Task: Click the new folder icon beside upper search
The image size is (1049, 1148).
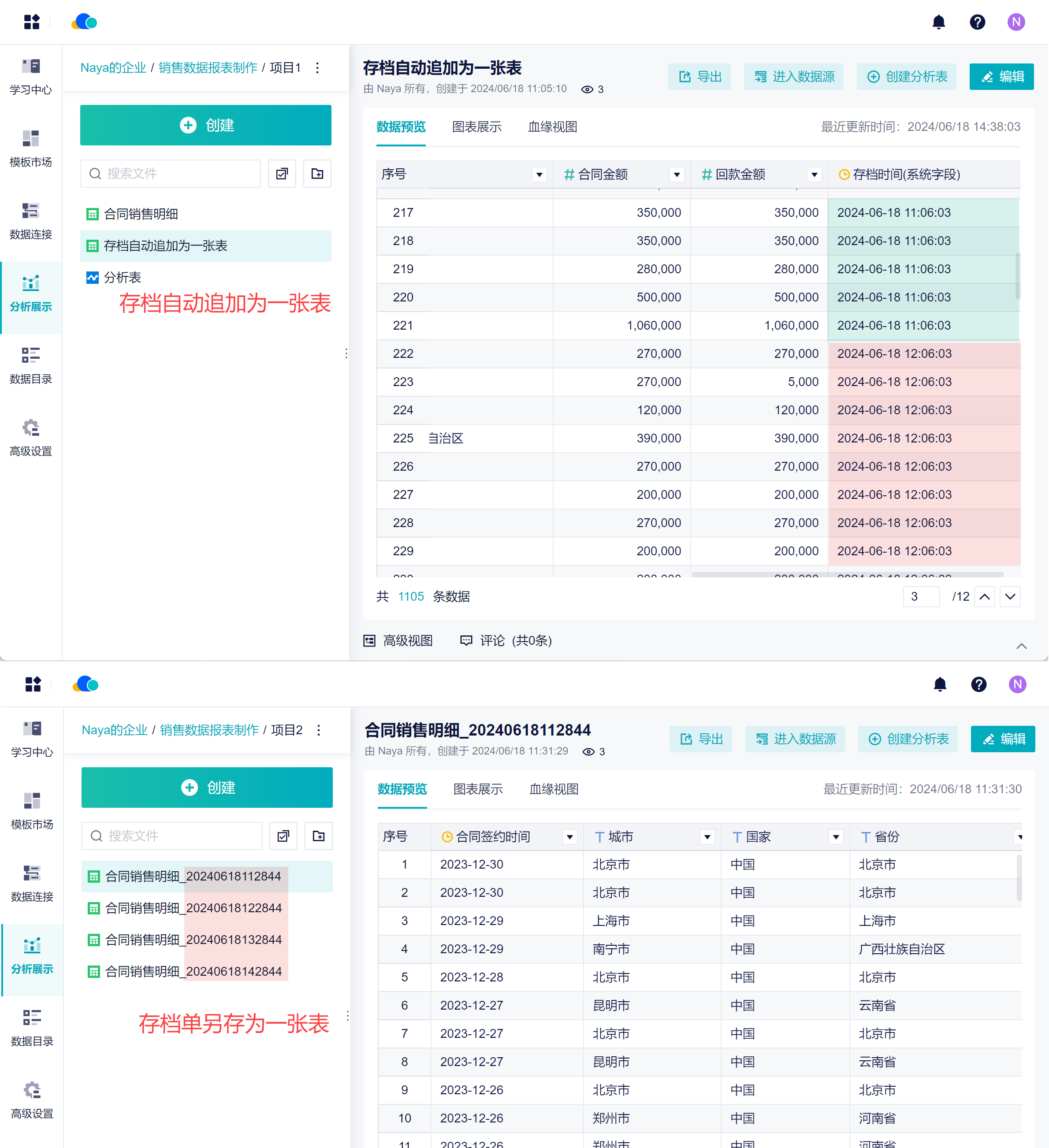Action: click(x=317, y=174)
